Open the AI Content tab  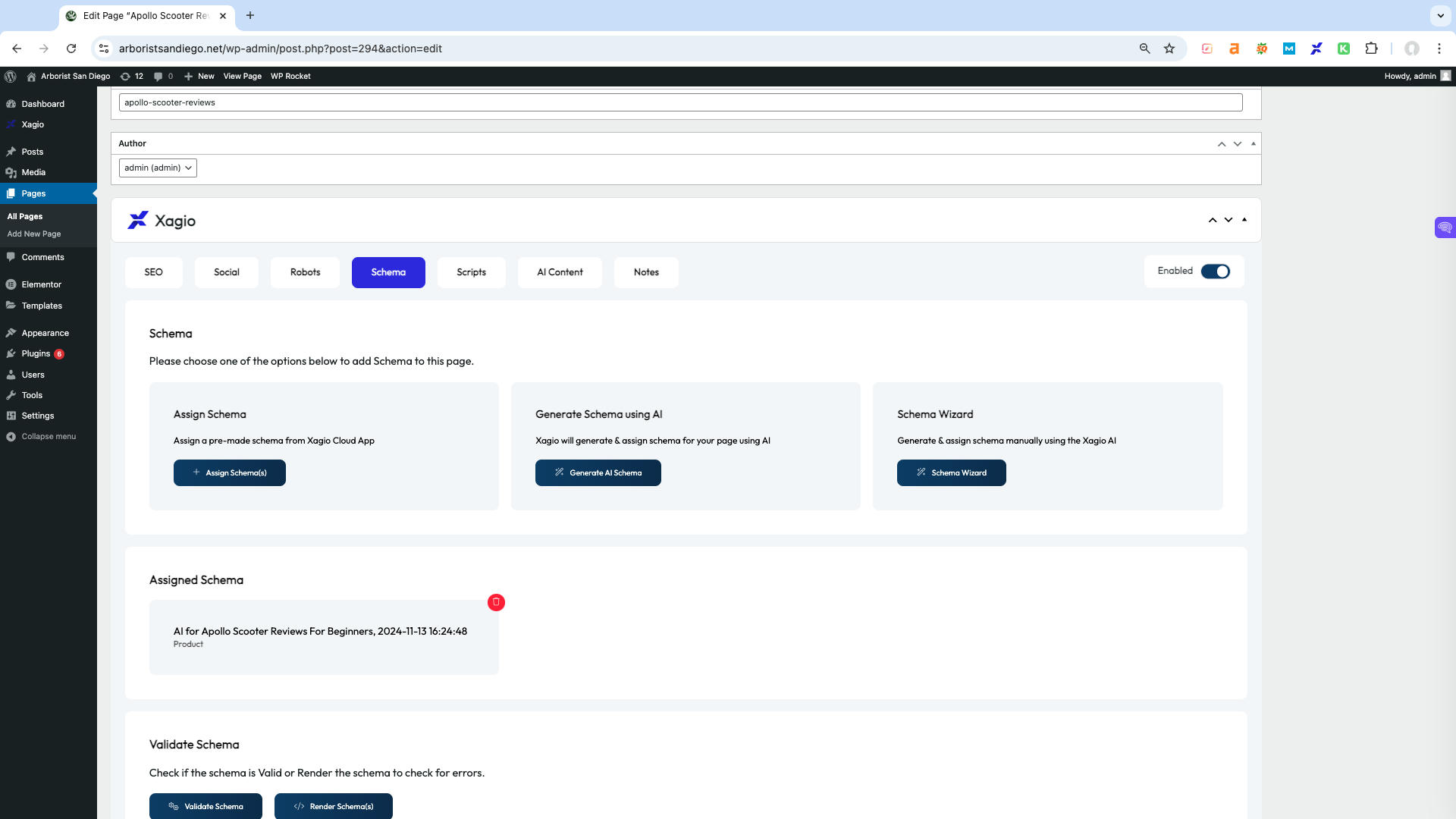point(560,272)
